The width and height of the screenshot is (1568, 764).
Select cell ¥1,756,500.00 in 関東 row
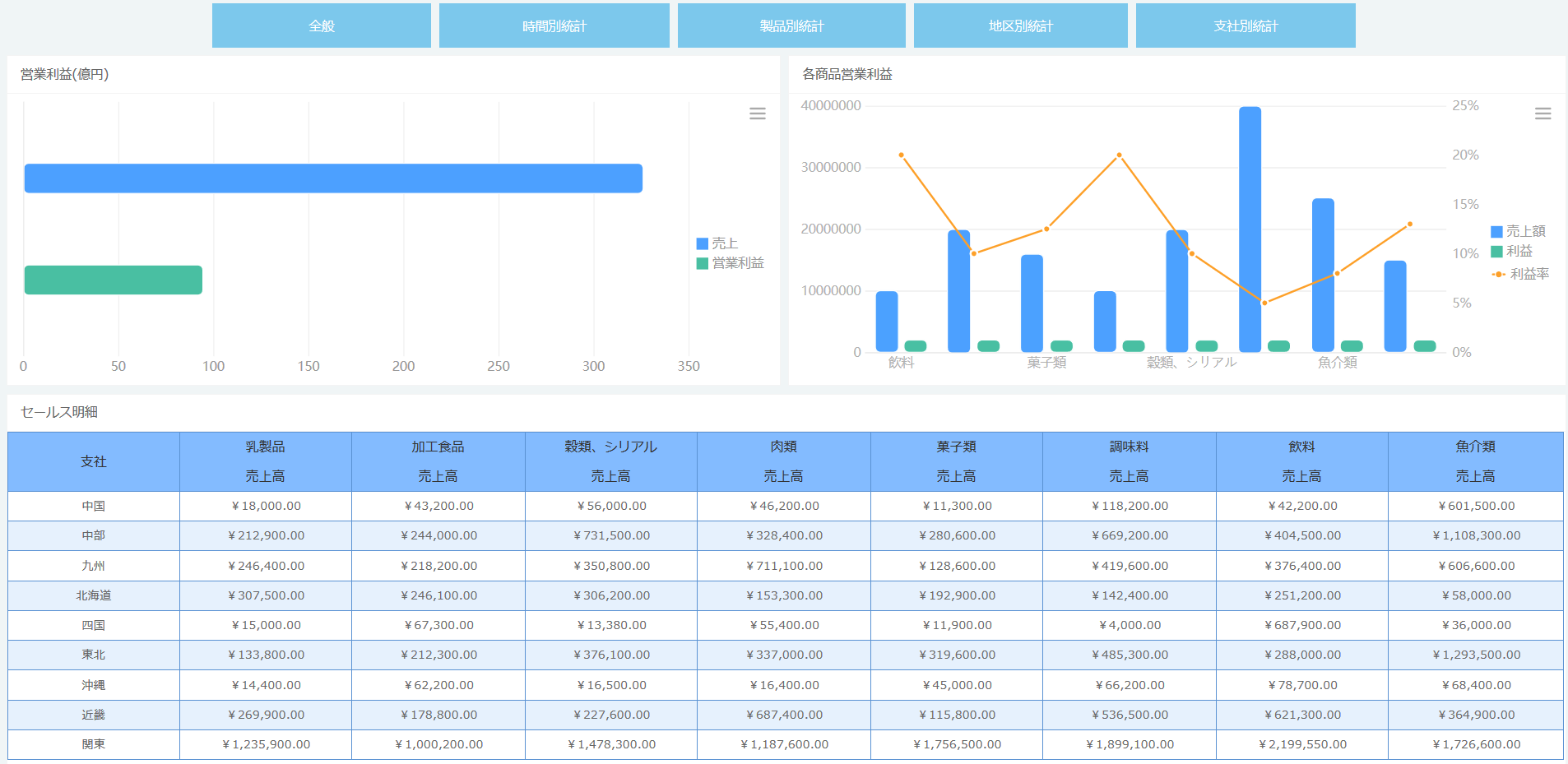956,744
